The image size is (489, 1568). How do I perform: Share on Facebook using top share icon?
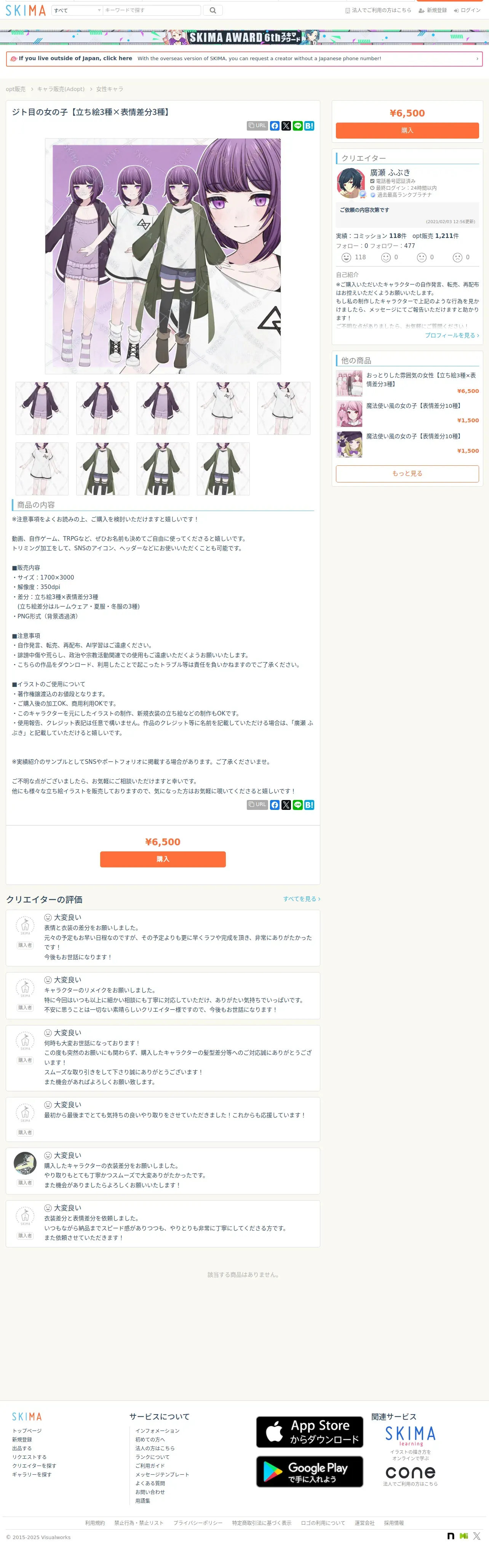(275, 126)
